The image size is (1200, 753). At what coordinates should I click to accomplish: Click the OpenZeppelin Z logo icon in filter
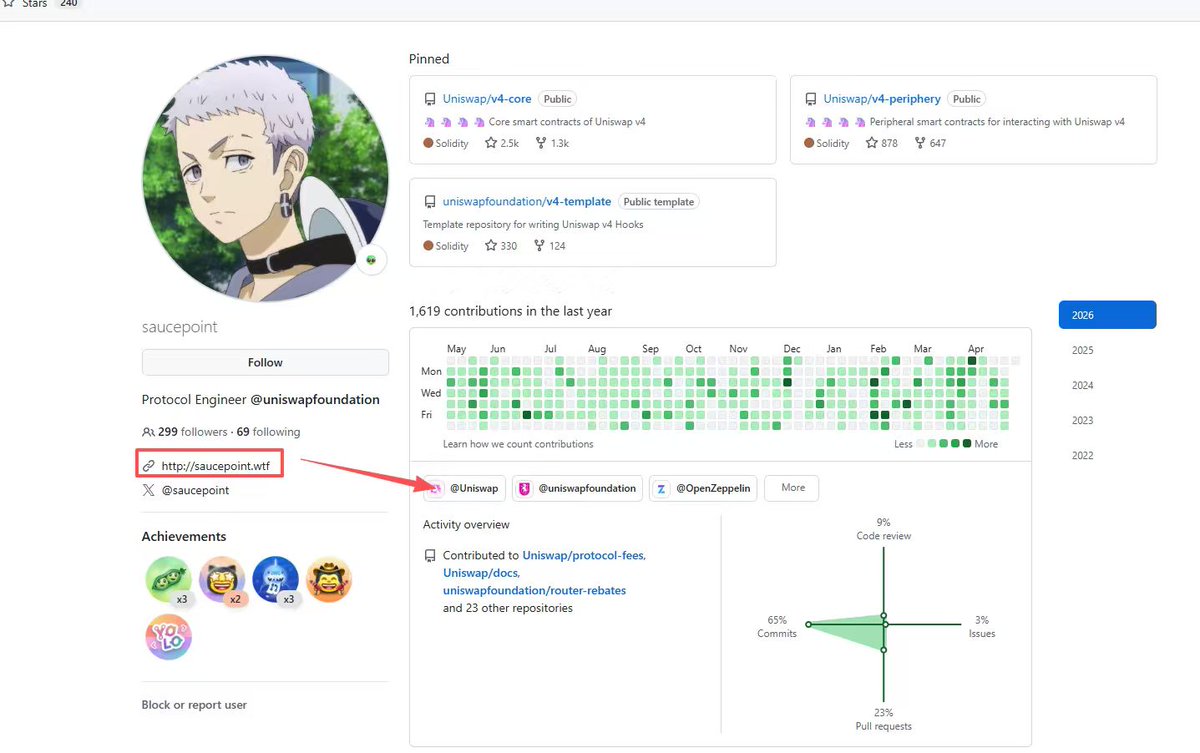pyautogui.click(x=663, y=488)
